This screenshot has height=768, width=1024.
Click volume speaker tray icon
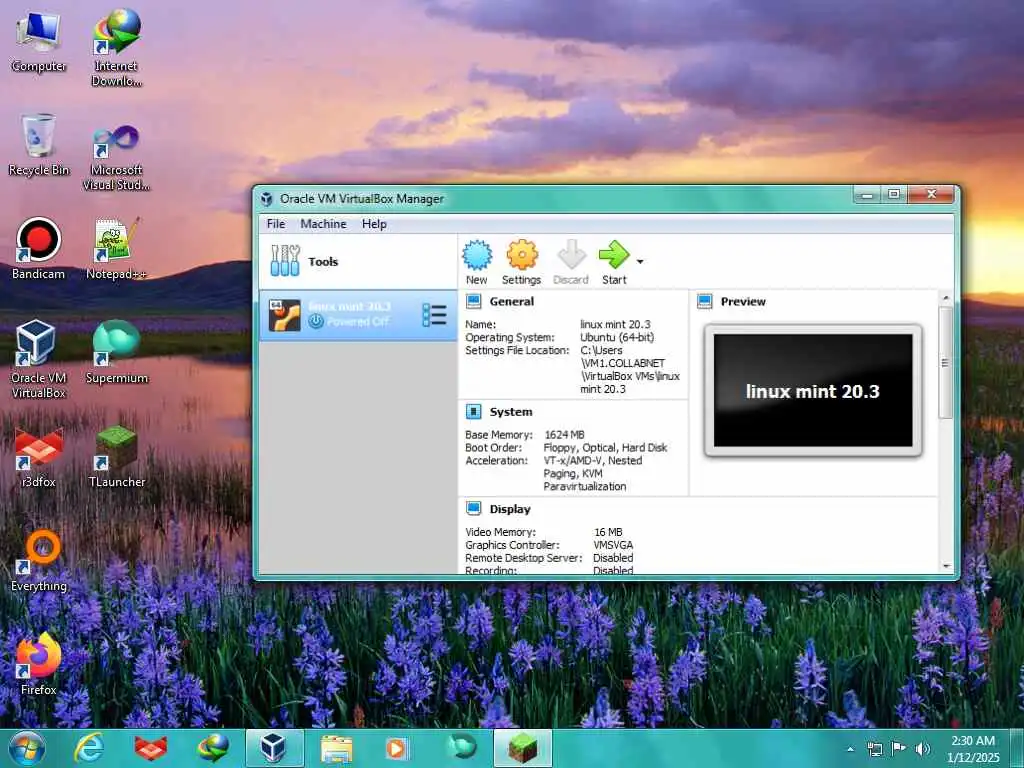[x=923, y=749]
